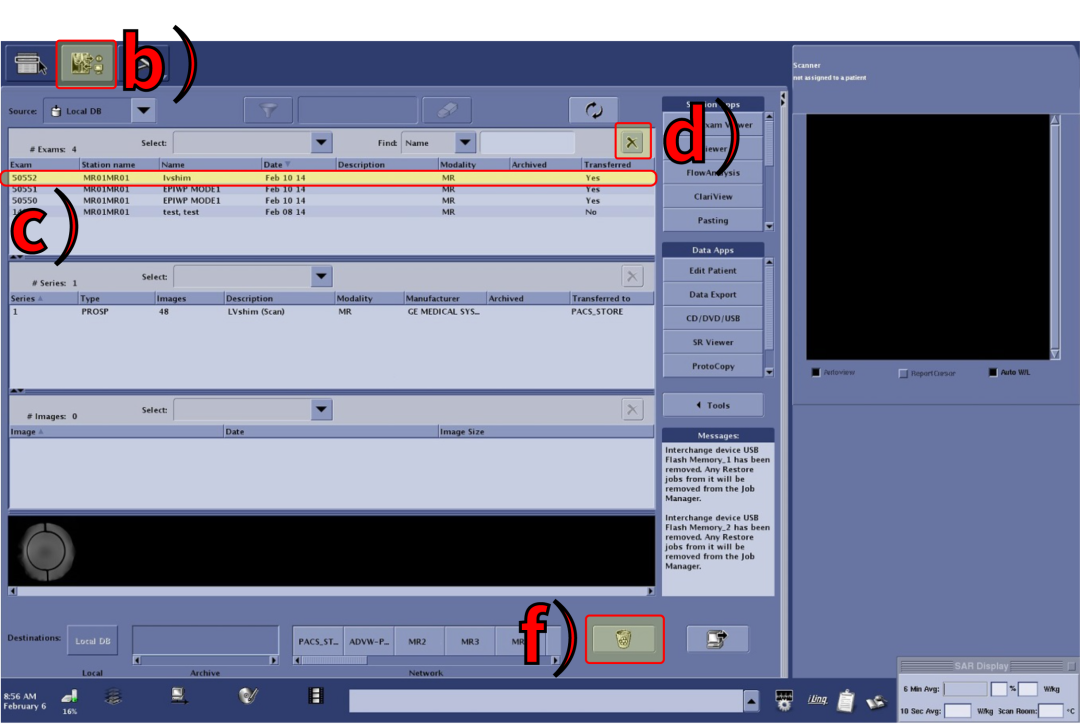The height and width of the screenshot is (725, 1080).
Task: Open the Find Name dropdown
Action: [x=465, y=143]
